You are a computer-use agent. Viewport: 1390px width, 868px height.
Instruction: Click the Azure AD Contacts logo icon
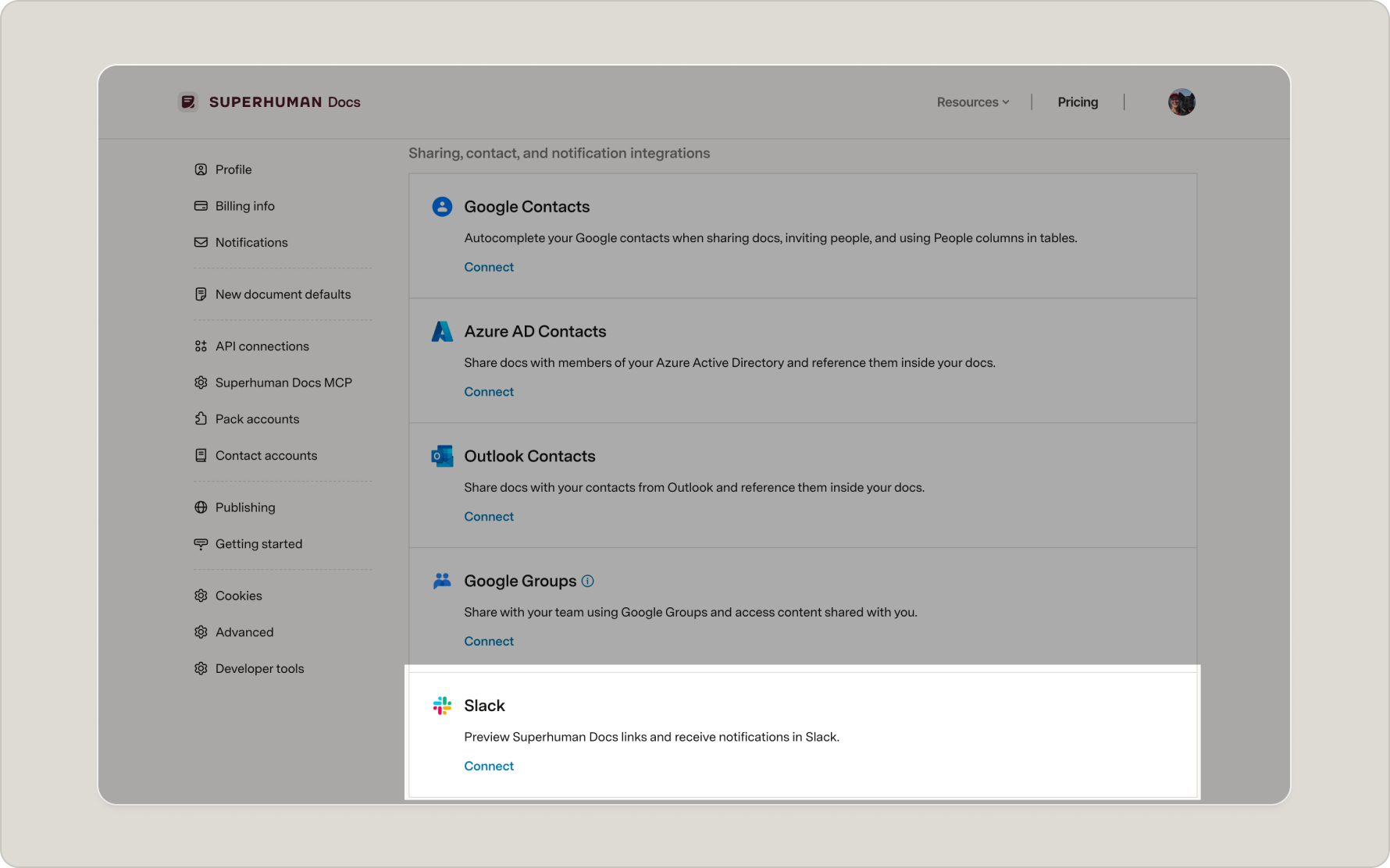click(442, 331)
